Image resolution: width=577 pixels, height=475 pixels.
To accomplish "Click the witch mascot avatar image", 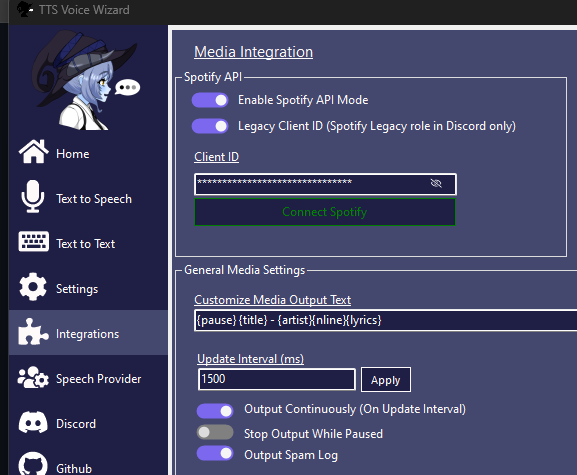I will coord(88,80).
